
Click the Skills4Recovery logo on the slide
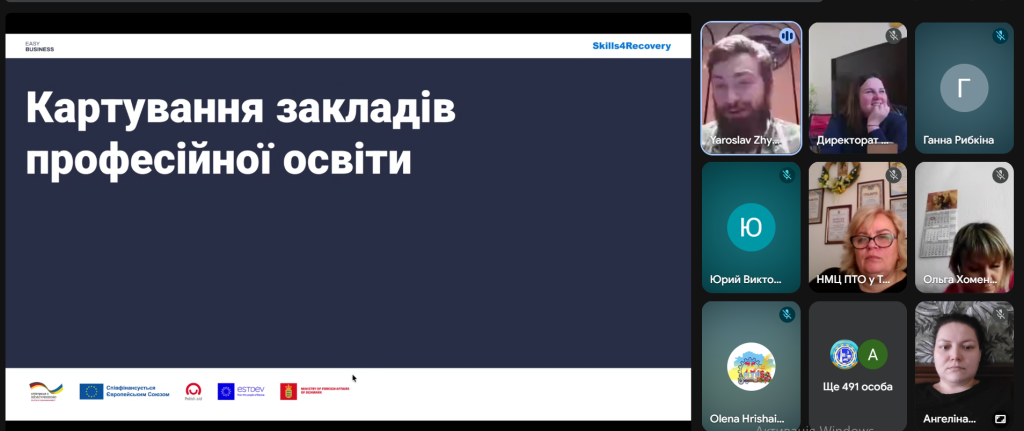tap(631, 46)
